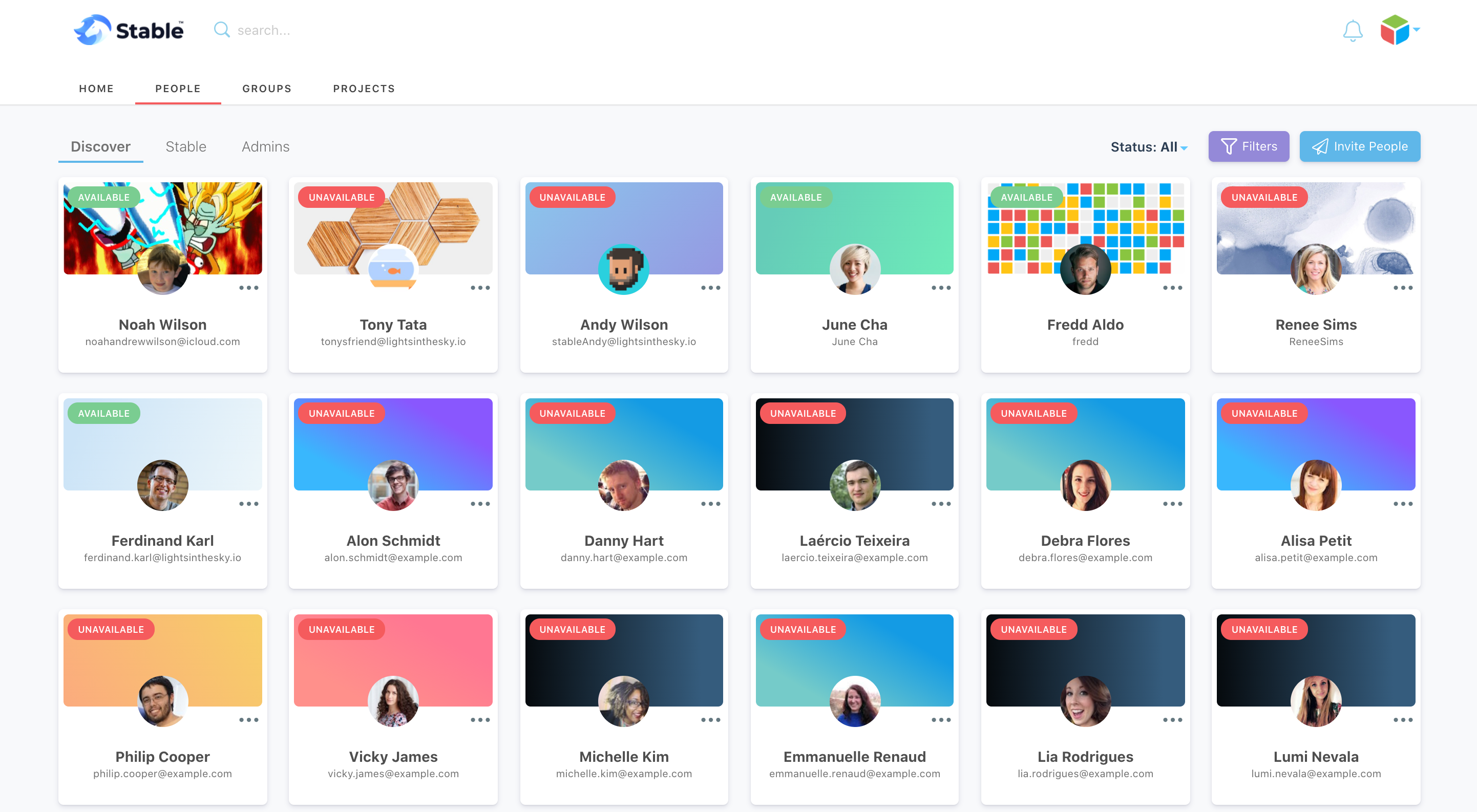Open more options on June Cha card
The height and width of the screenshot is (812, 1477).
941,288
